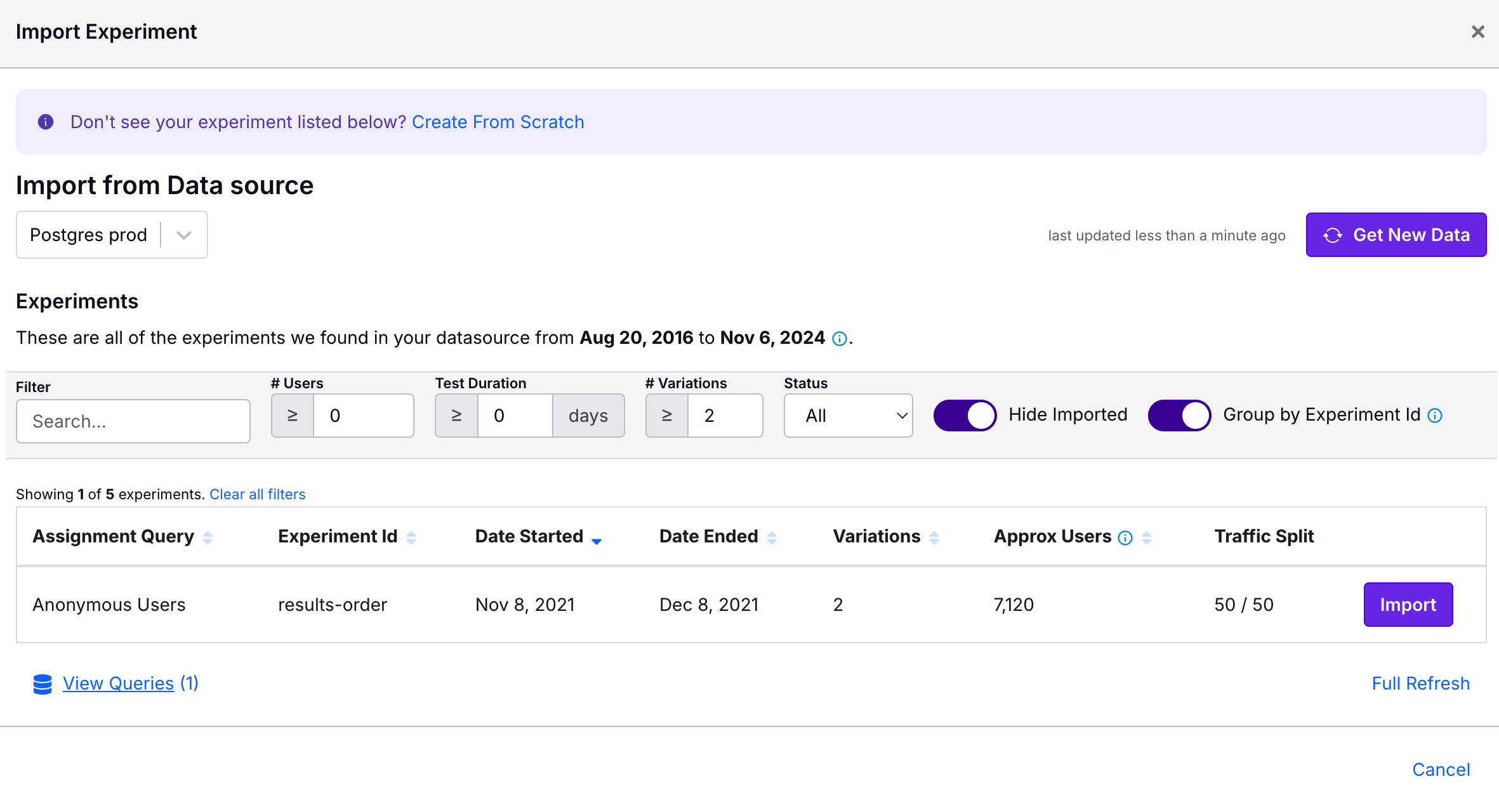Click the Assignment Query sort expander
1499x812 pixels.
click(x=208, y=536)
